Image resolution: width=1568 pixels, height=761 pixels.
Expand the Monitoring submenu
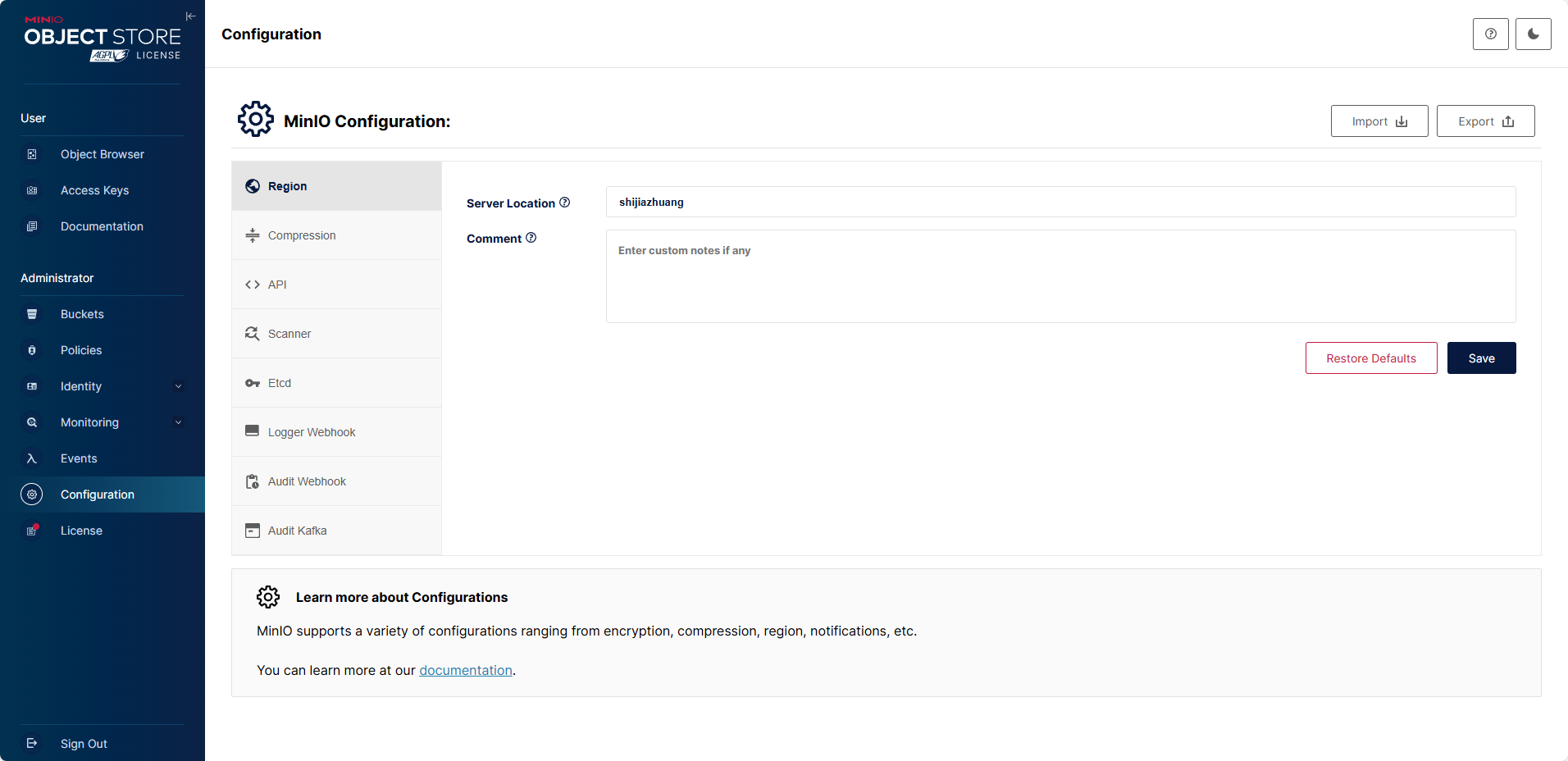pyautogui.click(x=178, y=422)
